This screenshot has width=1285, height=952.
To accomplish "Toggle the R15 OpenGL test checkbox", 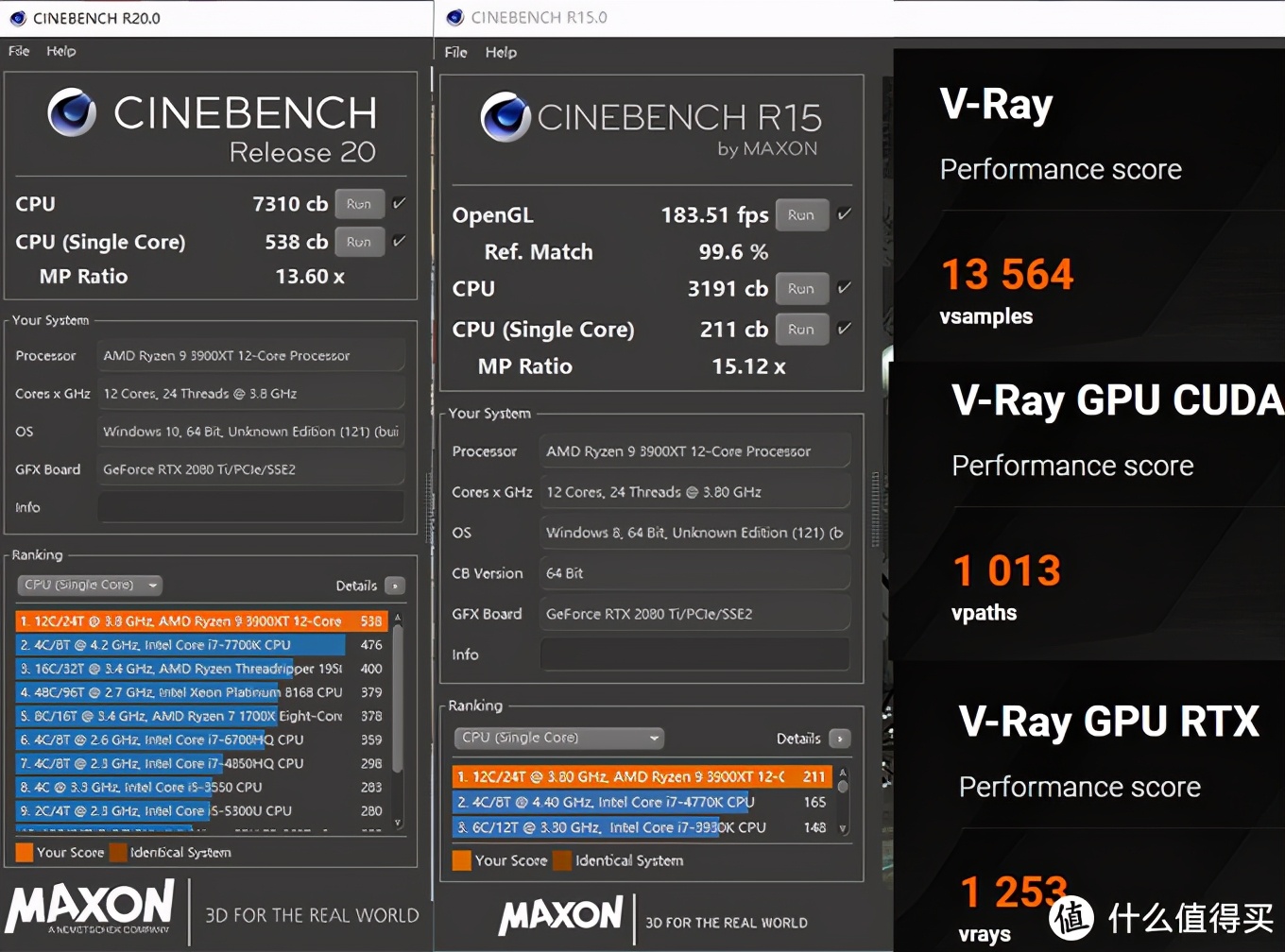I will tap(845, 214).
